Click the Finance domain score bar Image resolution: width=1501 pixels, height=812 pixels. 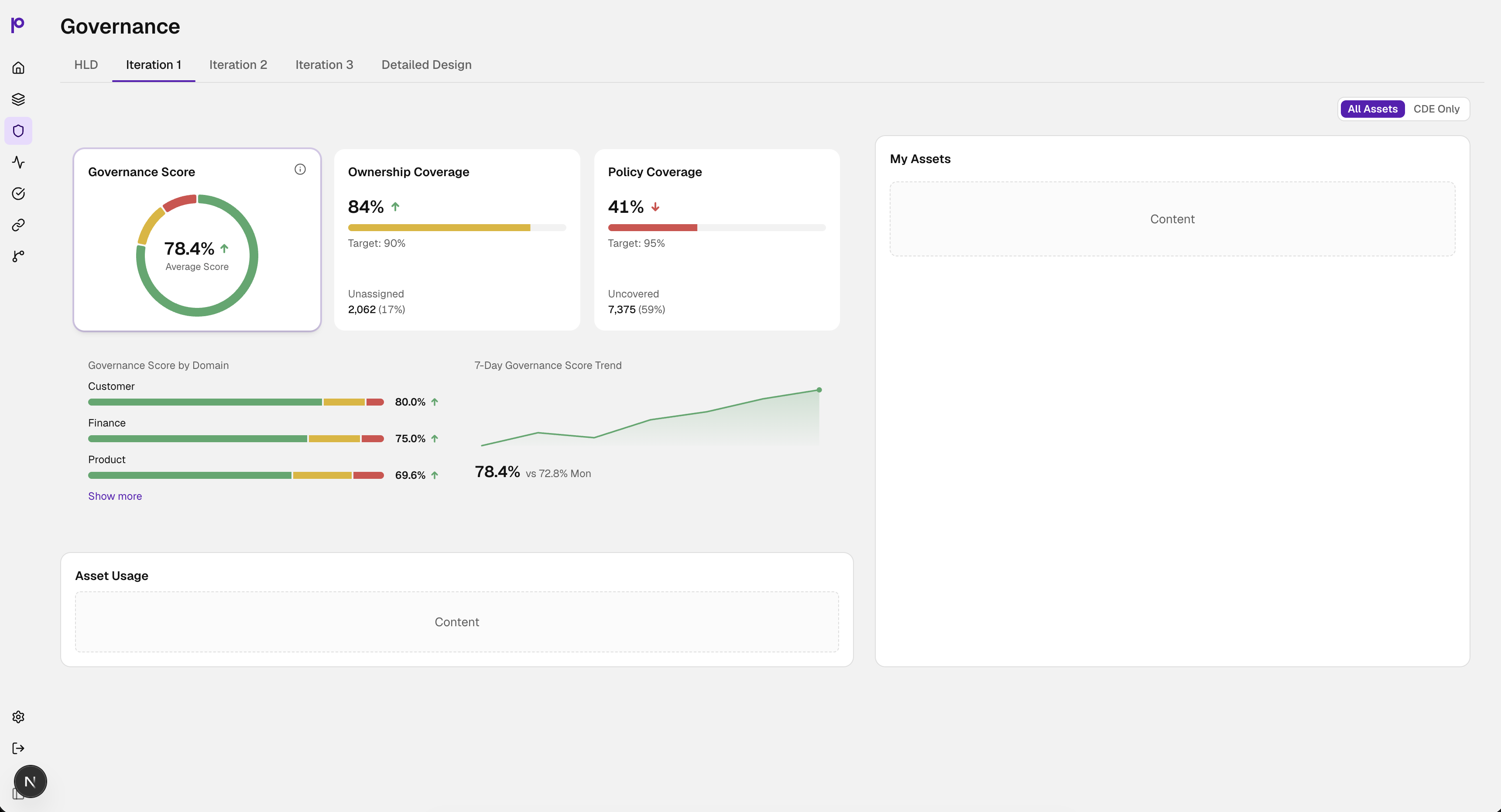click(236, 439)
